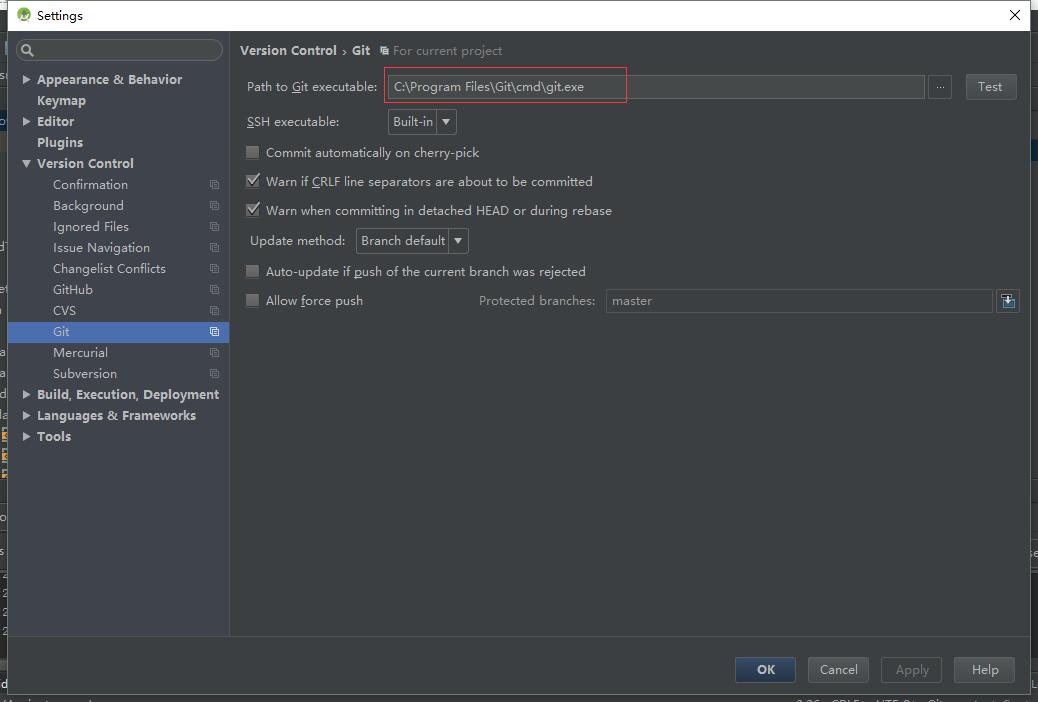The image size is (1038, 702).
Task: Click the project-level icon next to Subversion
Action: 214,374
